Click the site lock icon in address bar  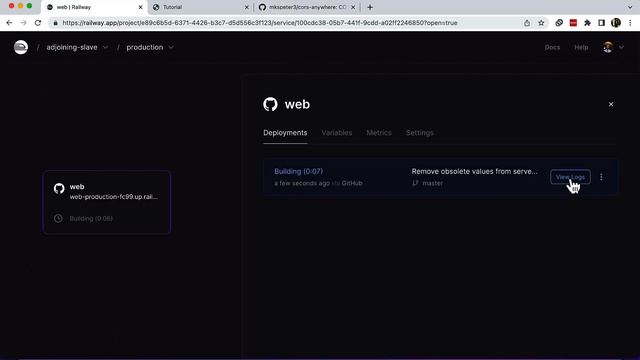tap(56, 23)
